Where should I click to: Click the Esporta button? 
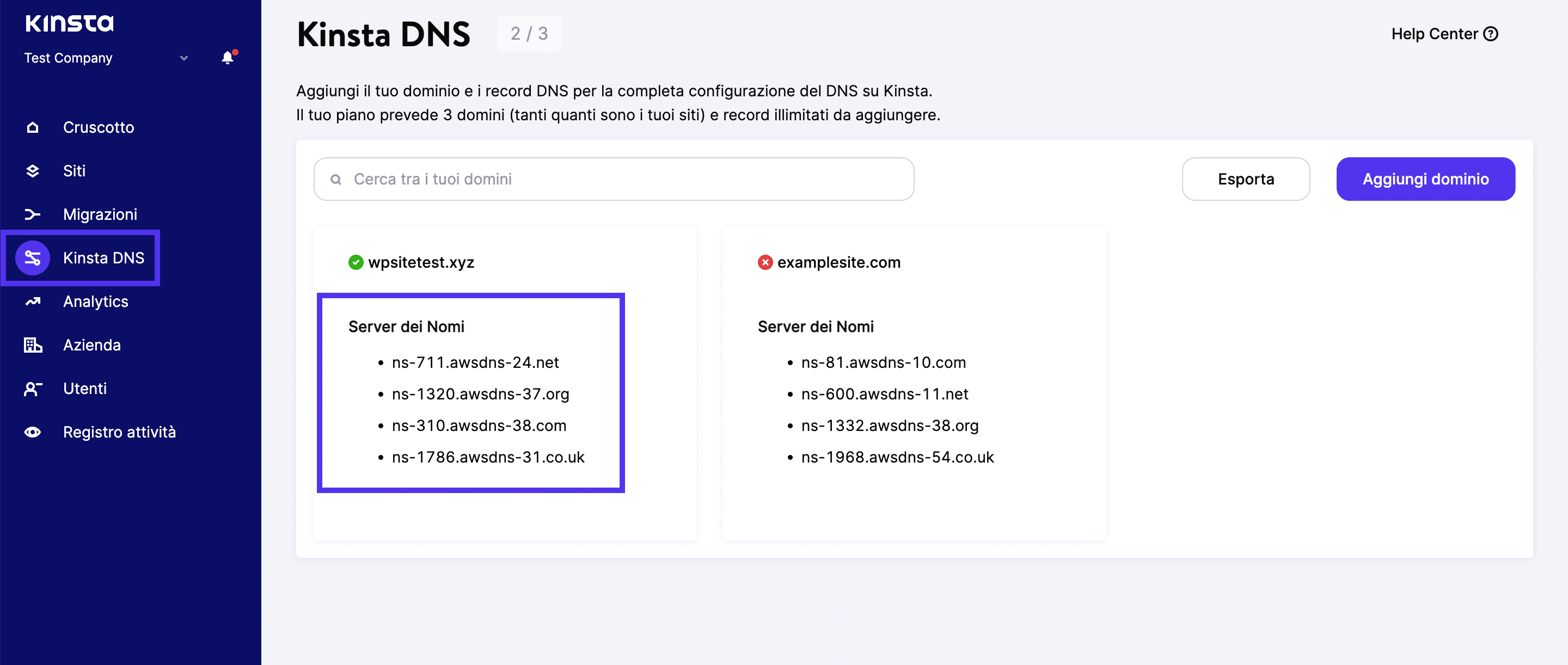tap(1245, 179)
